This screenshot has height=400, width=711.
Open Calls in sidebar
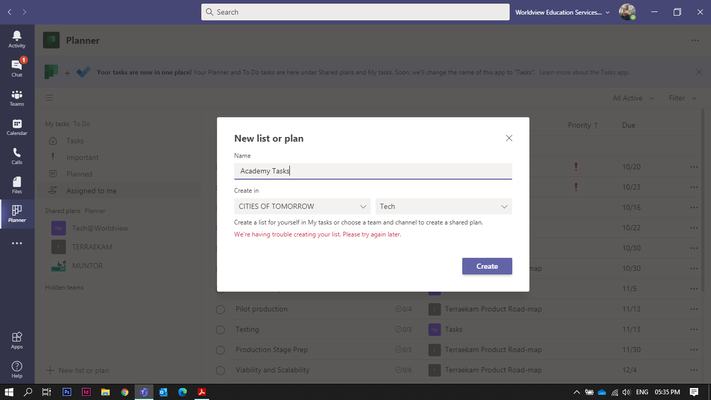point(17,156)
